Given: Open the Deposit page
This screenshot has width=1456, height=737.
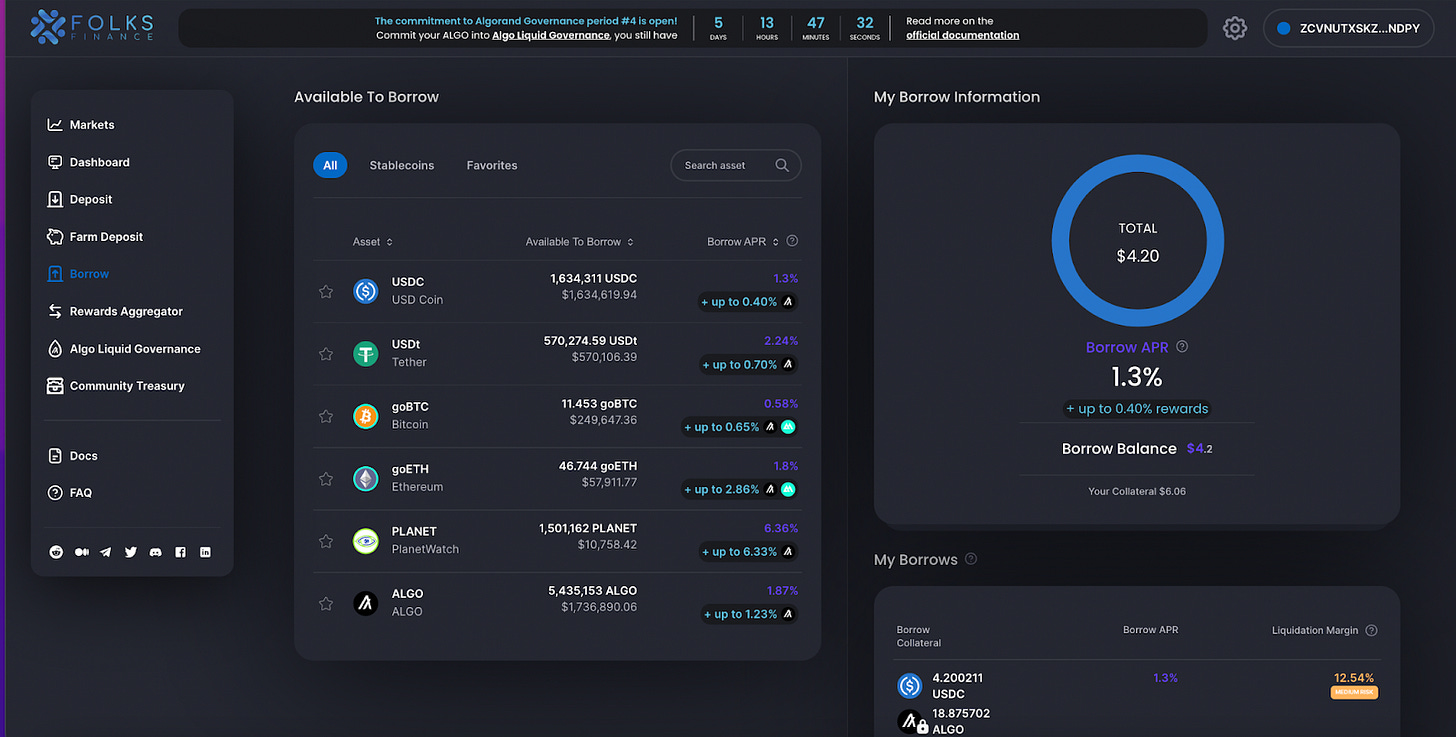Looking at the screenshot, I should tap(80, 199).
